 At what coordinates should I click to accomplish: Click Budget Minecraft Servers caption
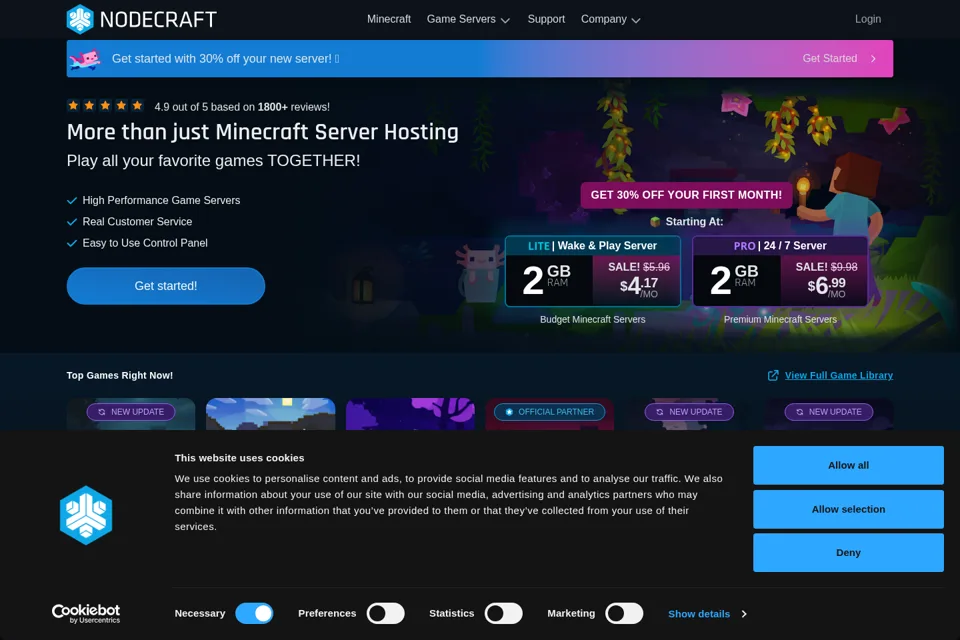click(x=593, y=319)
